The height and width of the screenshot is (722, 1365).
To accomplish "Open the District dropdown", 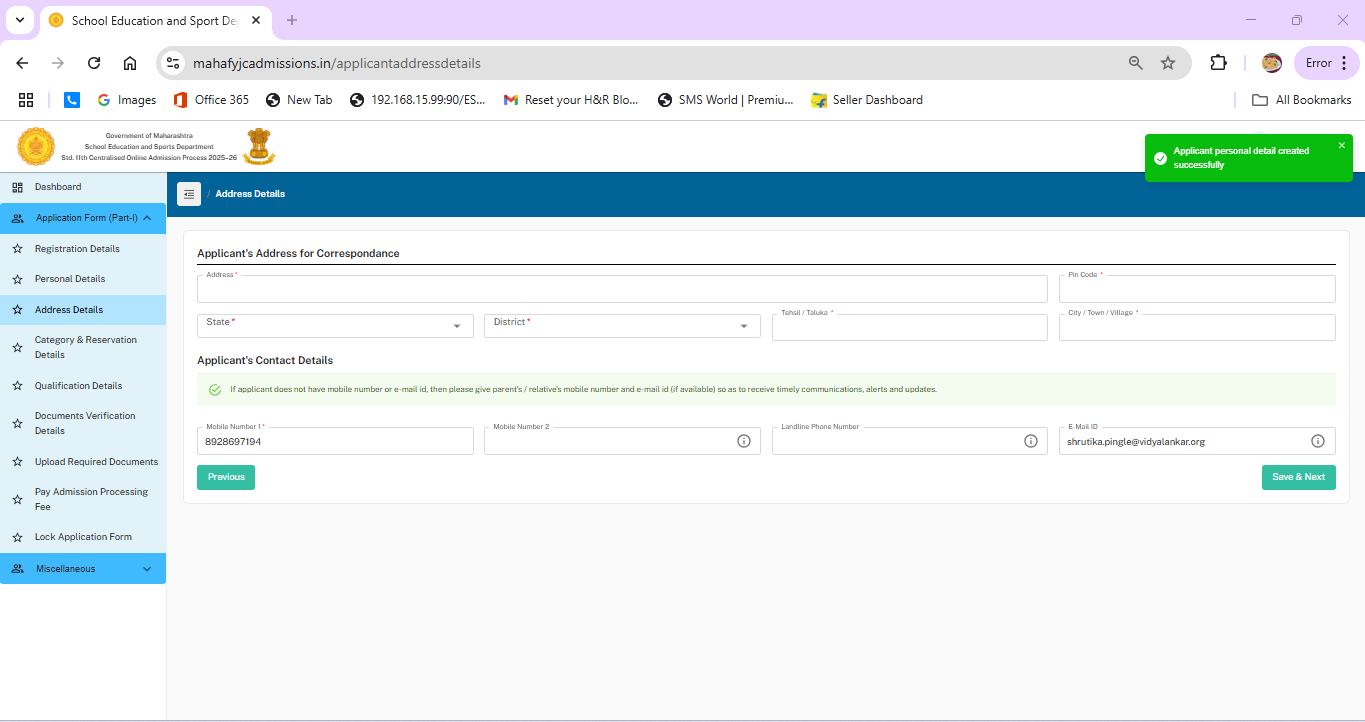I will pos(622,325).
